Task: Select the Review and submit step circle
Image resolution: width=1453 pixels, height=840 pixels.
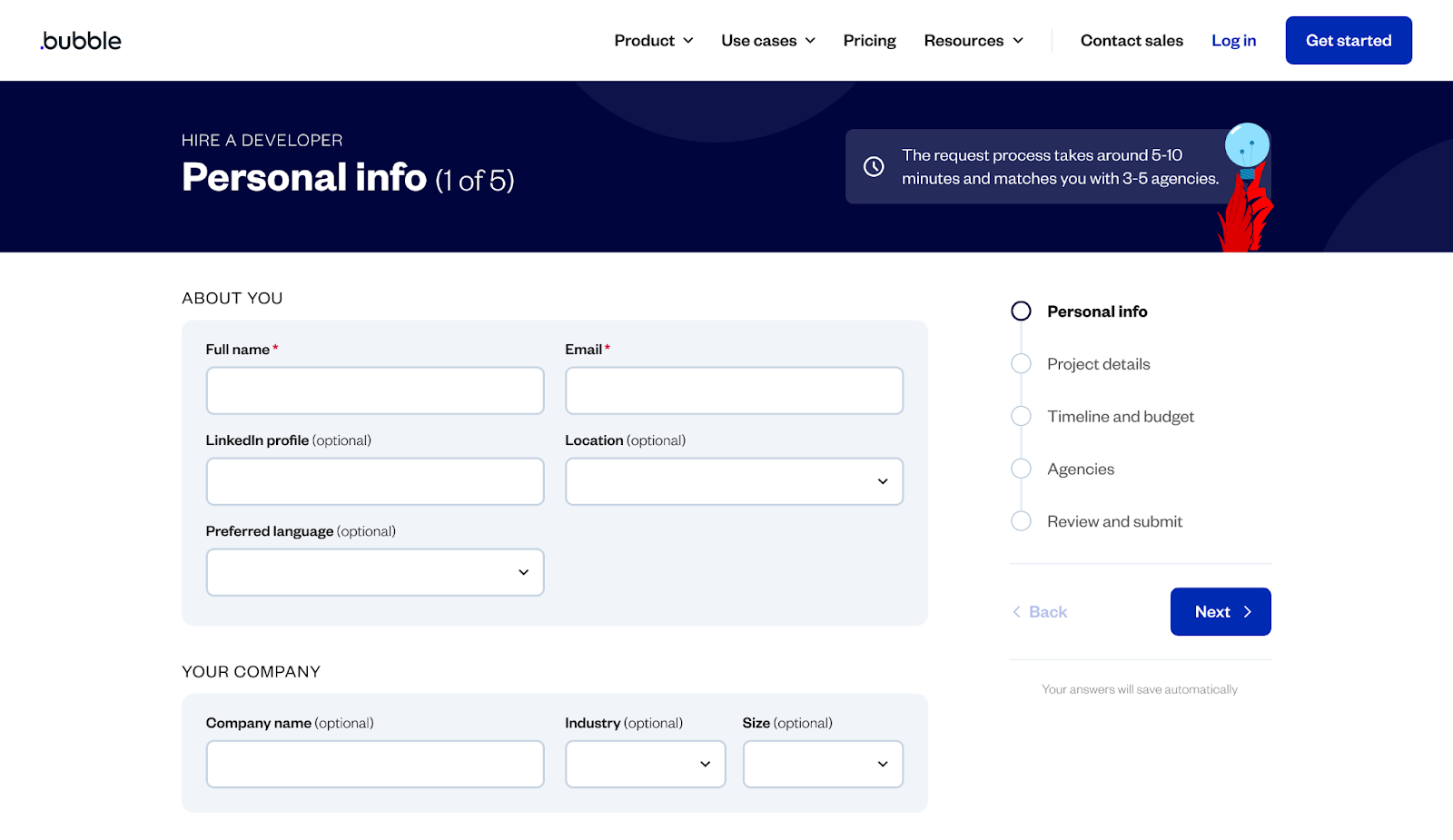Action: point(1021,521)
